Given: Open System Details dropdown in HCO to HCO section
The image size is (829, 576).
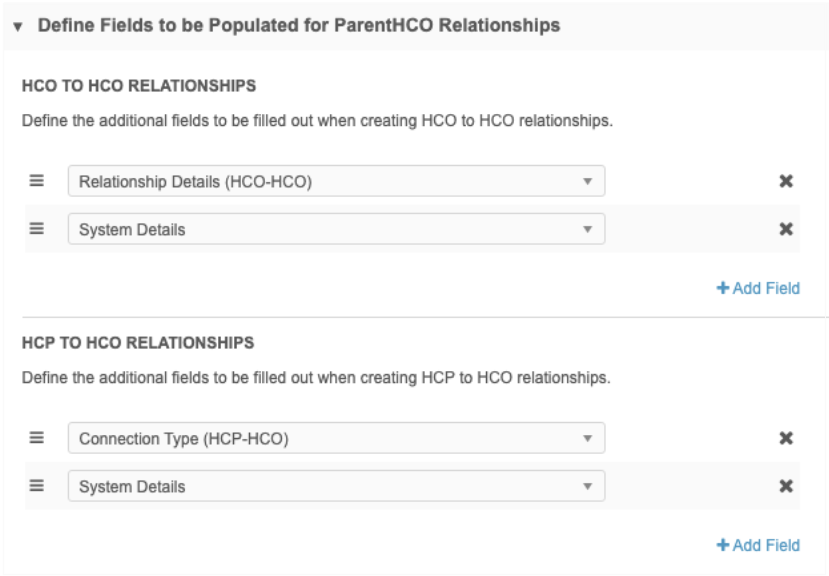Looking at the screenshot, I should click(x=336, y=229).
